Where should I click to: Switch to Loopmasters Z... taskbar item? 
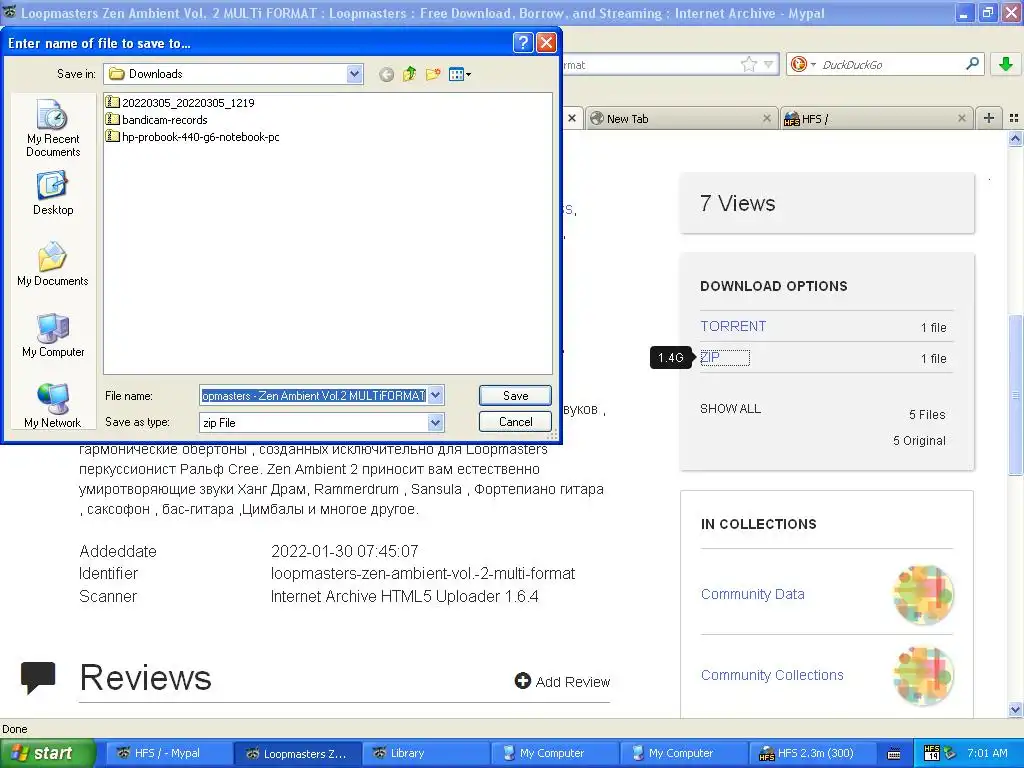[x=297, y=753]
